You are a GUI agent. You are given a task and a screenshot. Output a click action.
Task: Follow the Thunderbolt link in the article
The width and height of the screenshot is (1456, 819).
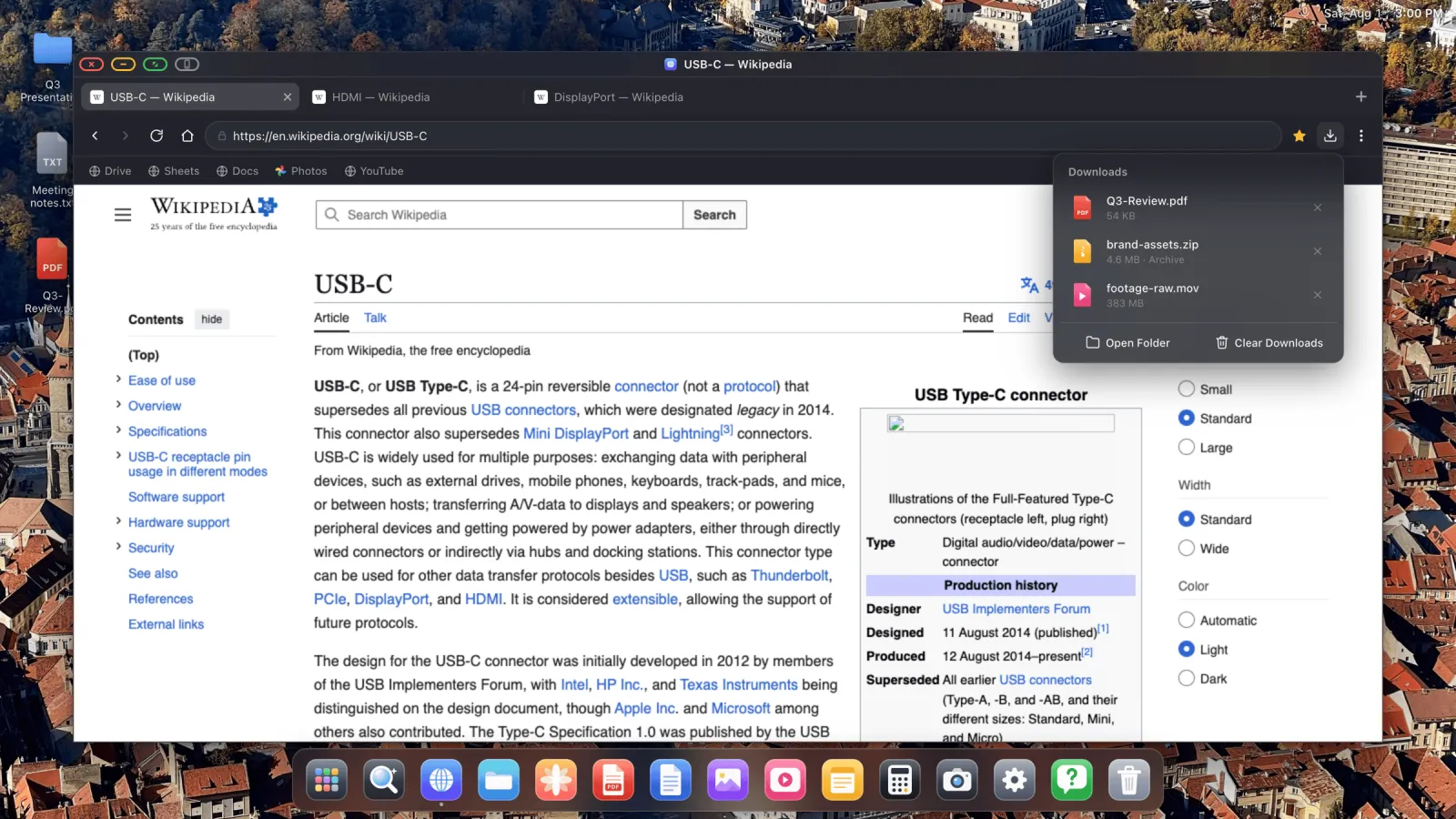click(x=790, y=575)
